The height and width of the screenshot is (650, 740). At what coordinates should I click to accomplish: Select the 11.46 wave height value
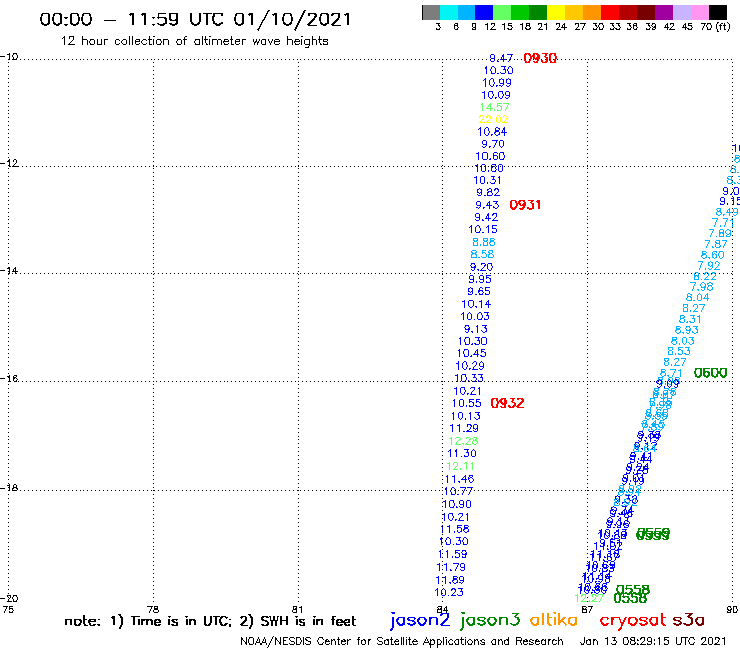click(460, 479)
